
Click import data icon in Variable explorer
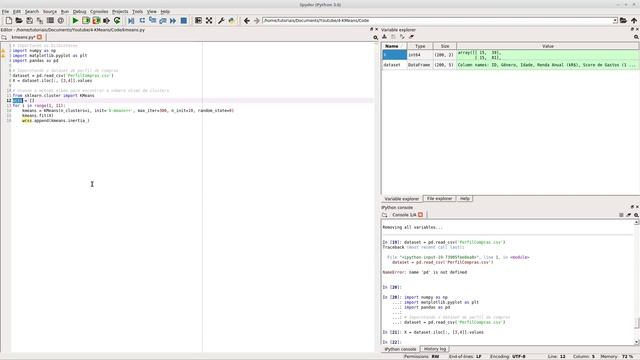tap(384, 37)
